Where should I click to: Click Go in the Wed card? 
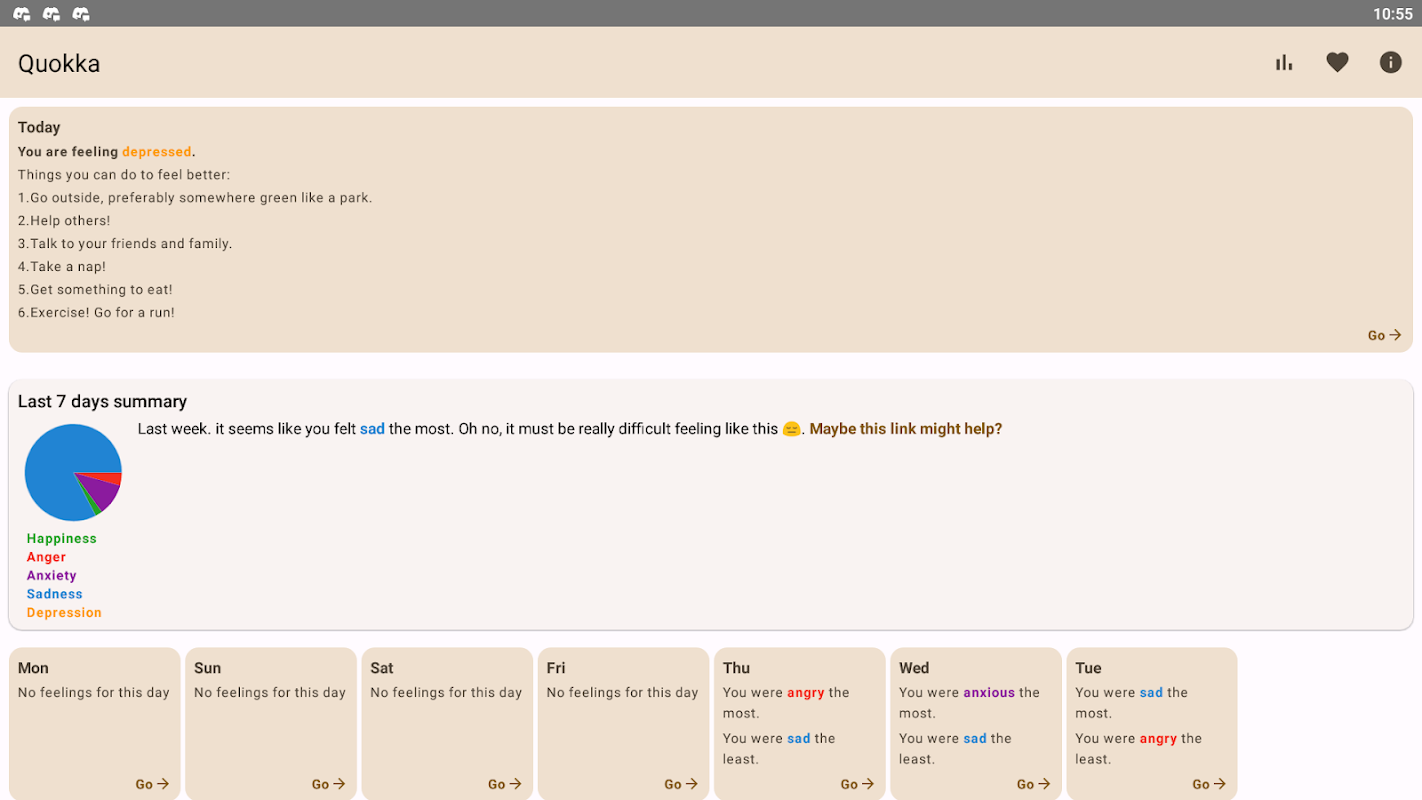click(1034, 784)
